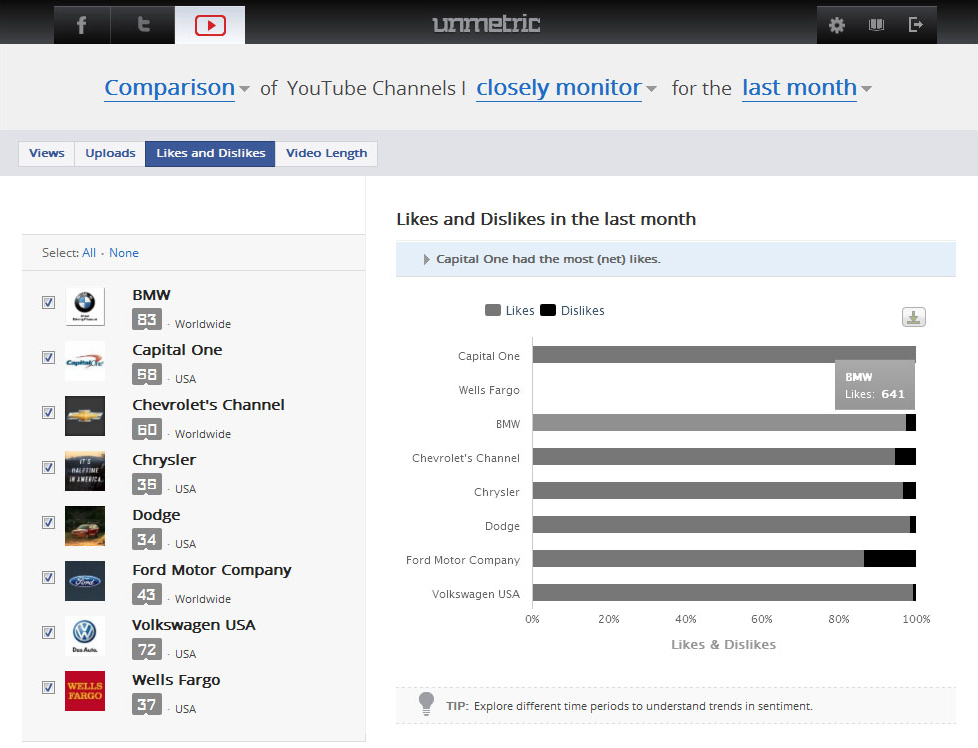Open settings with the gear icon
978x748 pixels.
click(x=836, y=25)
